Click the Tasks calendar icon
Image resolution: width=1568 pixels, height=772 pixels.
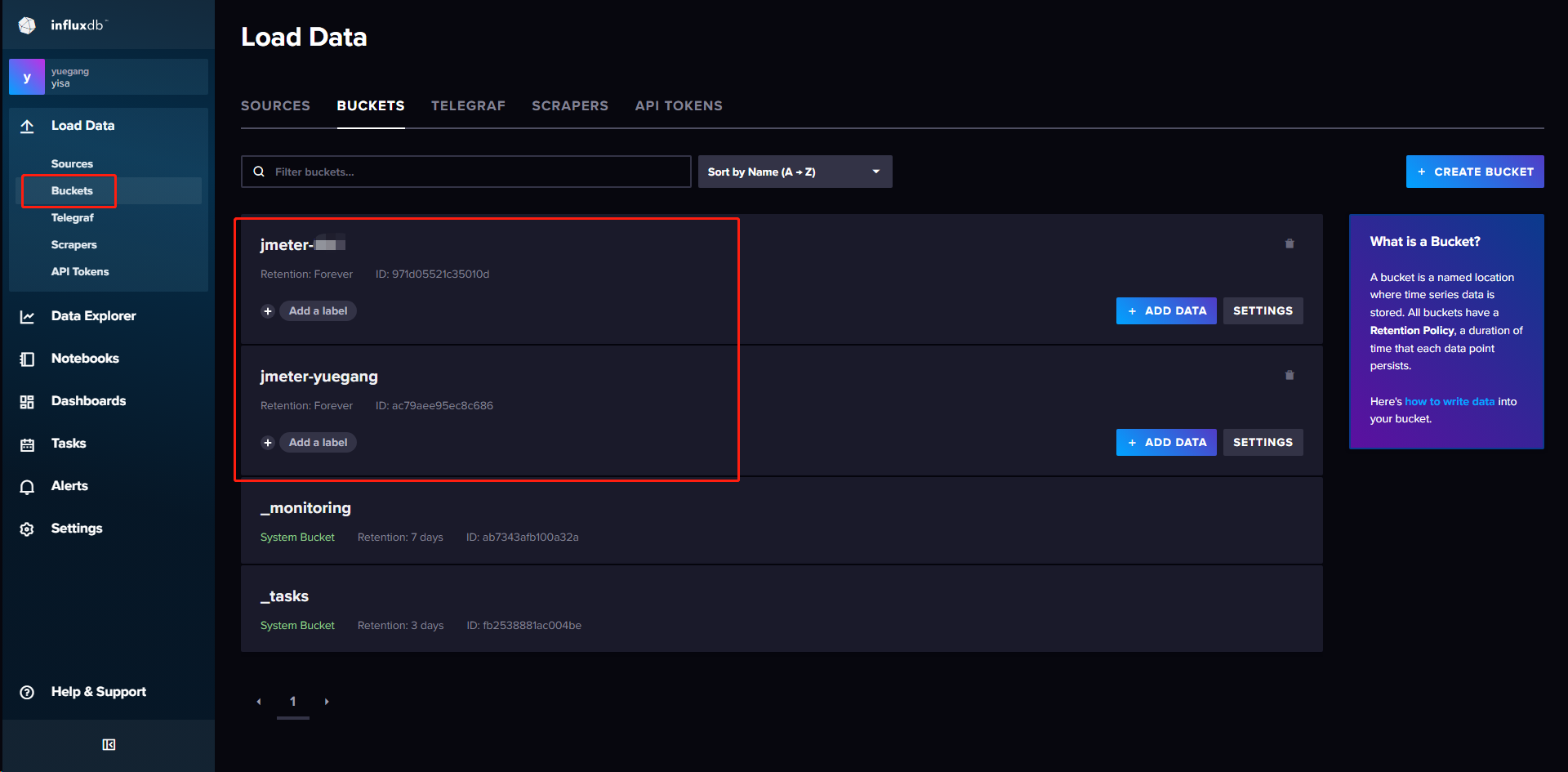pyautogui.click(x=27, y=444)
